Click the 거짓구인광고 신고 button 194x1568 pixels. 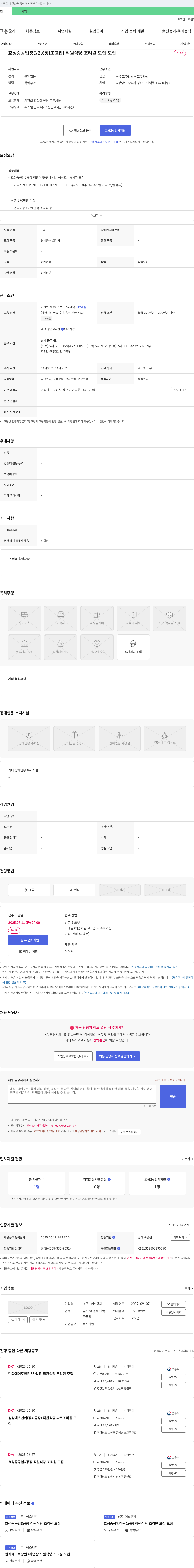(x=179, y=1225)
